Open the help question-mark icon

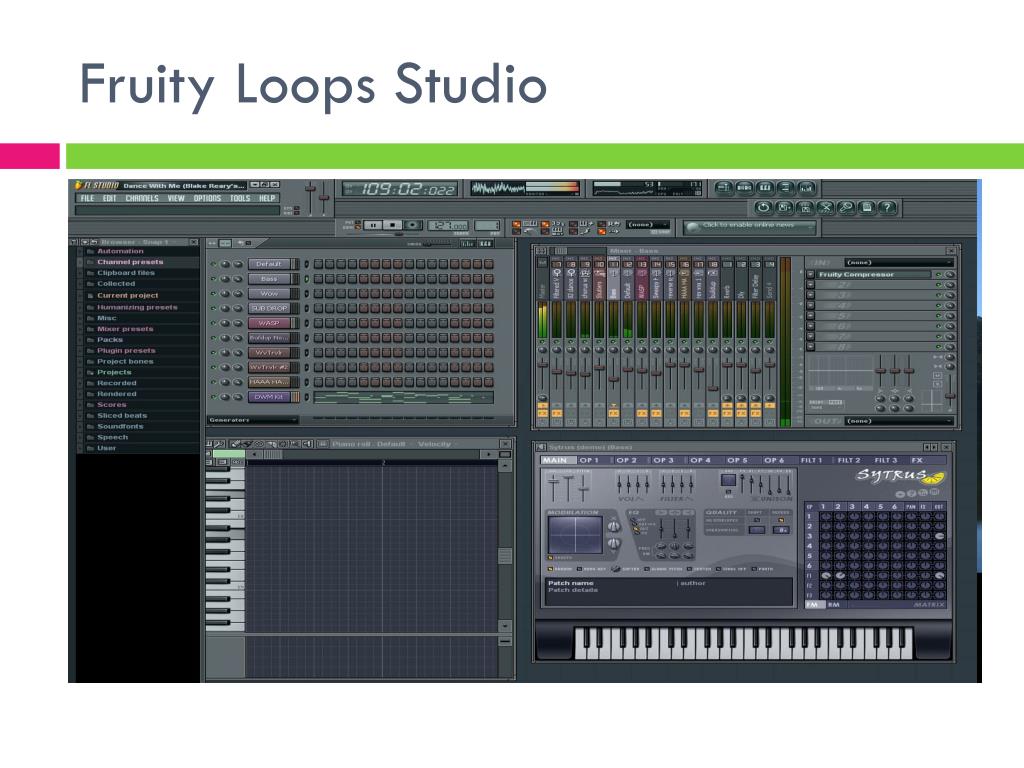tap(888, 208)
